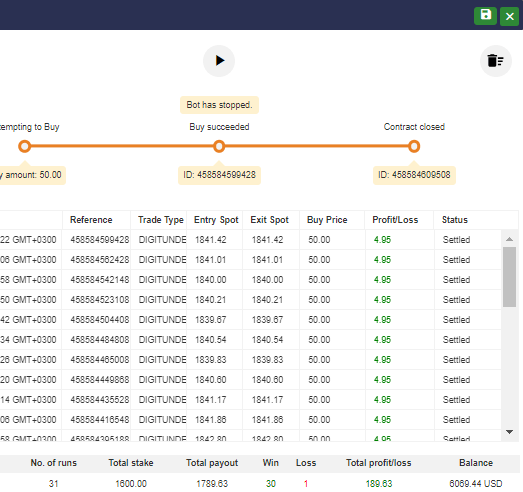This screenshot has height=492, width=523.
Task: Click the Total profit/loss value 189.63
Action: (379, 484)
